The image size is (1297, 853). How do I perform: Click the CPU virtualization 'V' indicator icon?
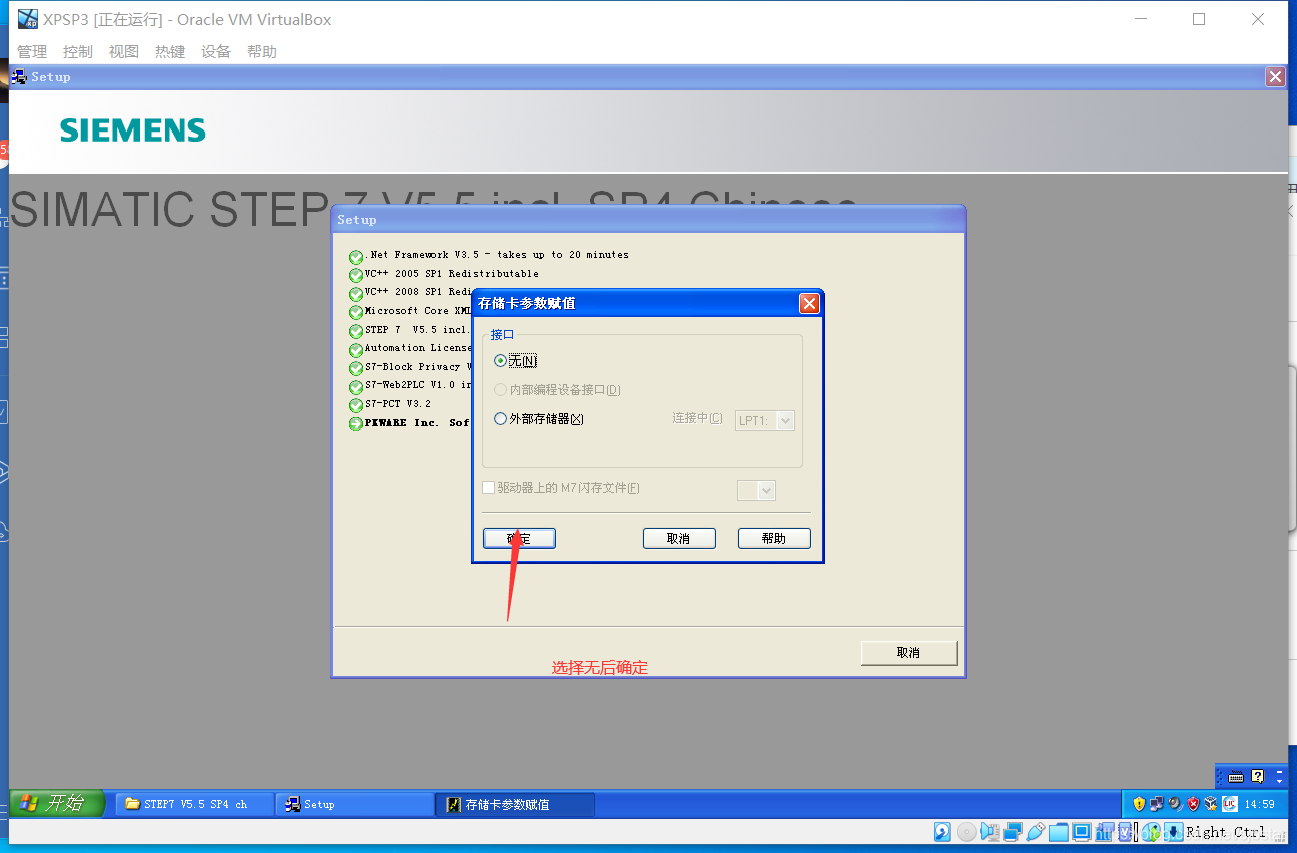click(x=1125, y=832)
